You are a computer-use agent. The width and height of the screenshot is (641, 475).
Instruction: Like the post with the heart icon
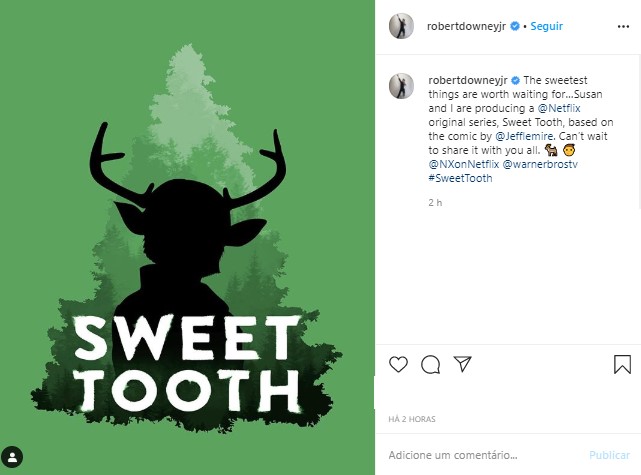pyautogui.click(x=398, y=364)
